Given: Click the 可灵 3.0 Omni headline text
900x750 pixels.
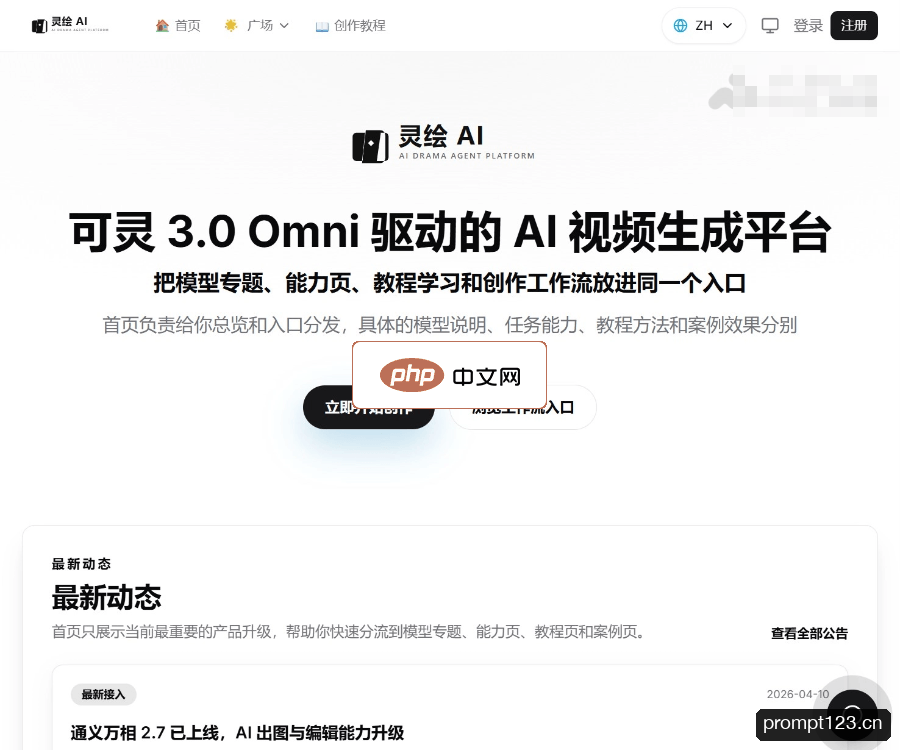Looking at the screenshot, I should point(449,232).
